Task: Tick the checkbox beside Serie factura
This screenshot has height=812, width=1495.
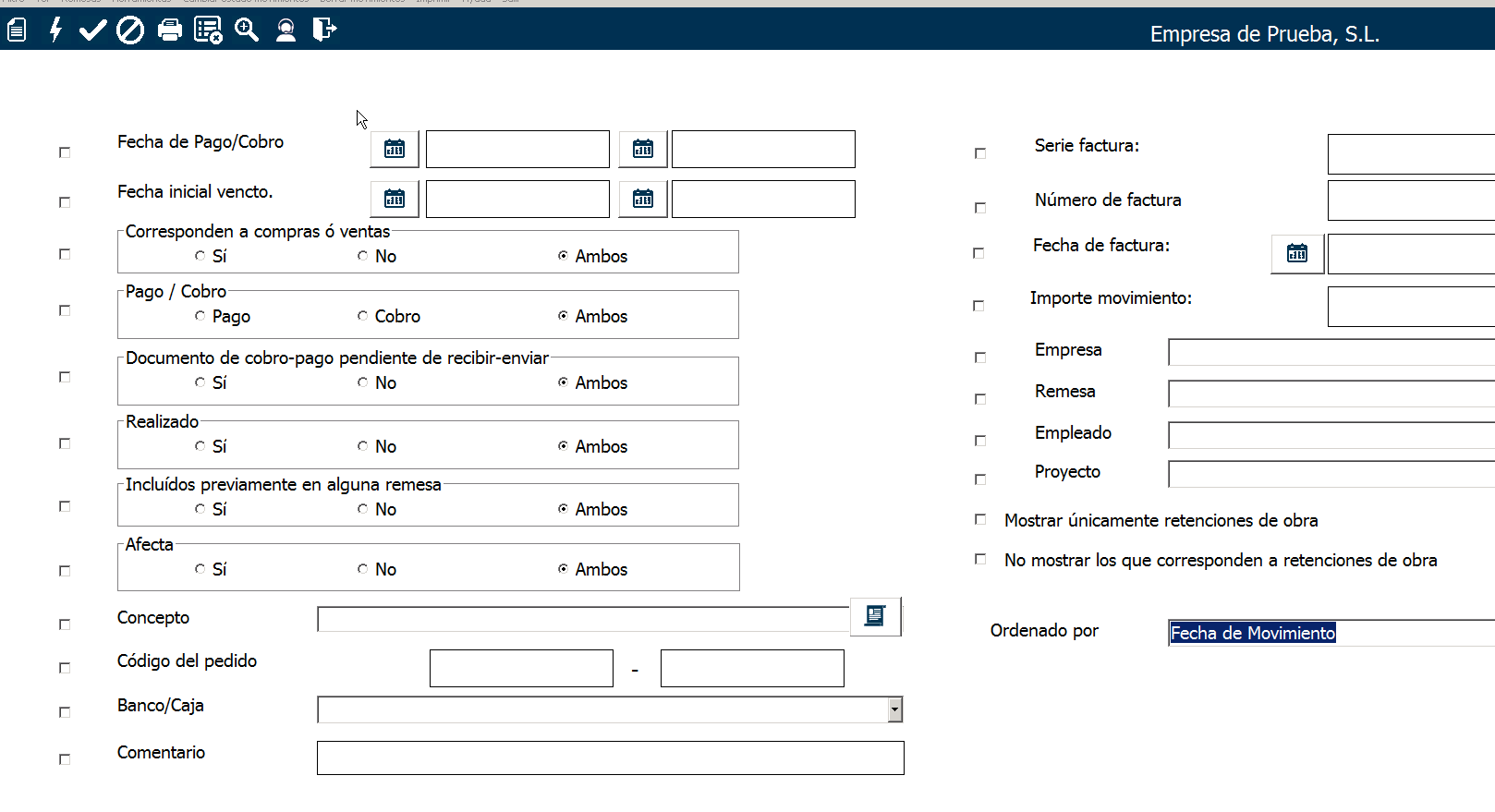Action: tap(980, 153)
